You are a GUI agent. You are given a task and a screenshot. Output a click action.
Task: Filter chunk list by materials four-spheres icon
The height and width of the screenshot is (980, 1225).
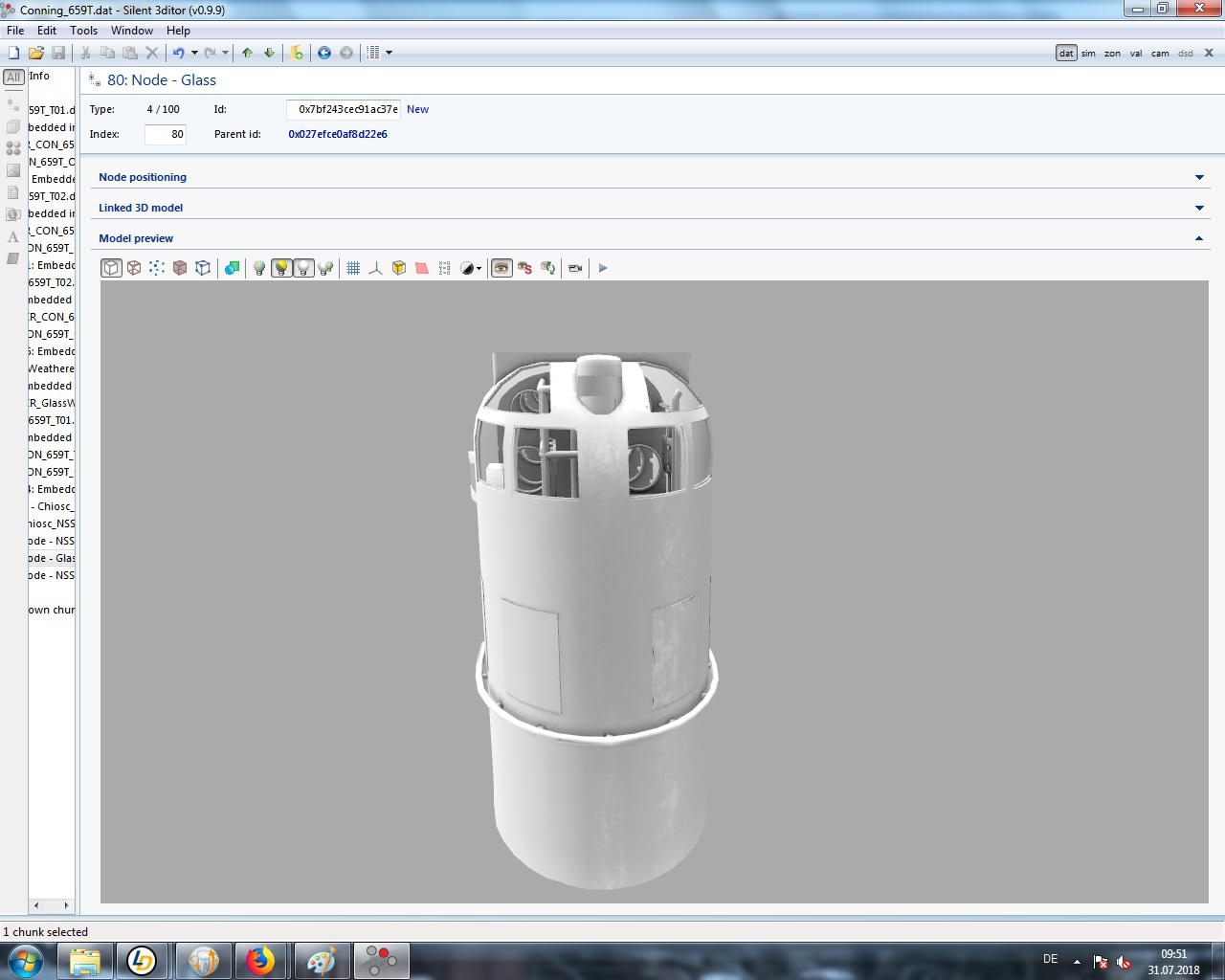click(13, 148)
